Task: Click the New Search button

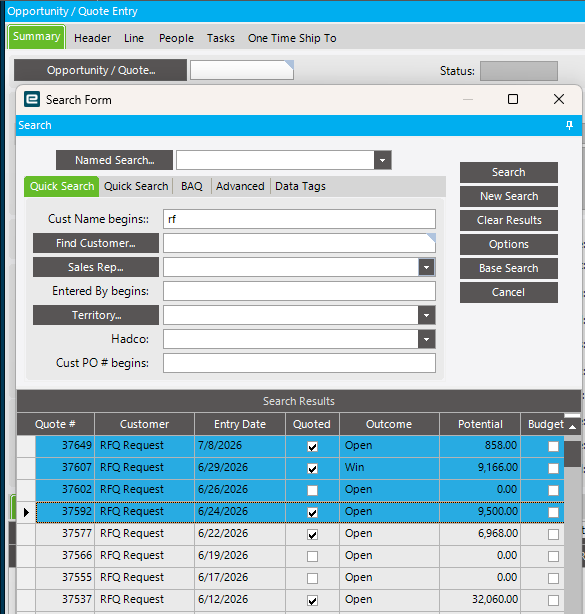Action: click(509, 196)
